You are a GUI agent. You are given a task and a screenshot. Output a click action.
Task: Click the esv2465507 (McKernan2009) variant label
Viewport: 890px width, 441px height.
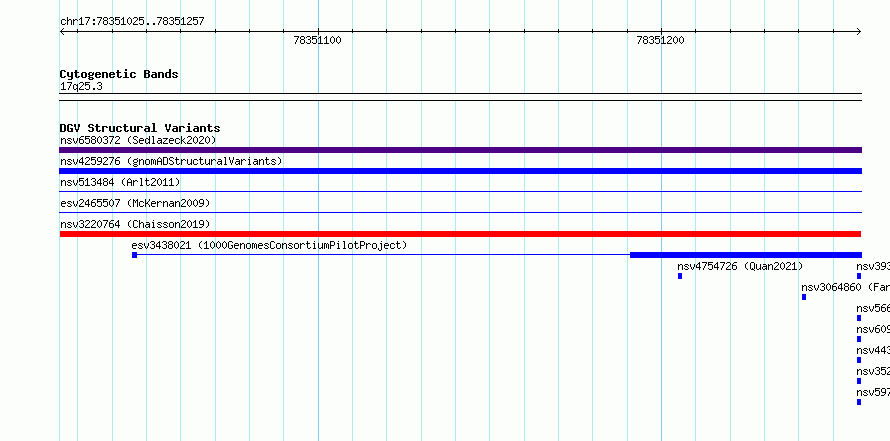[135, 203]
